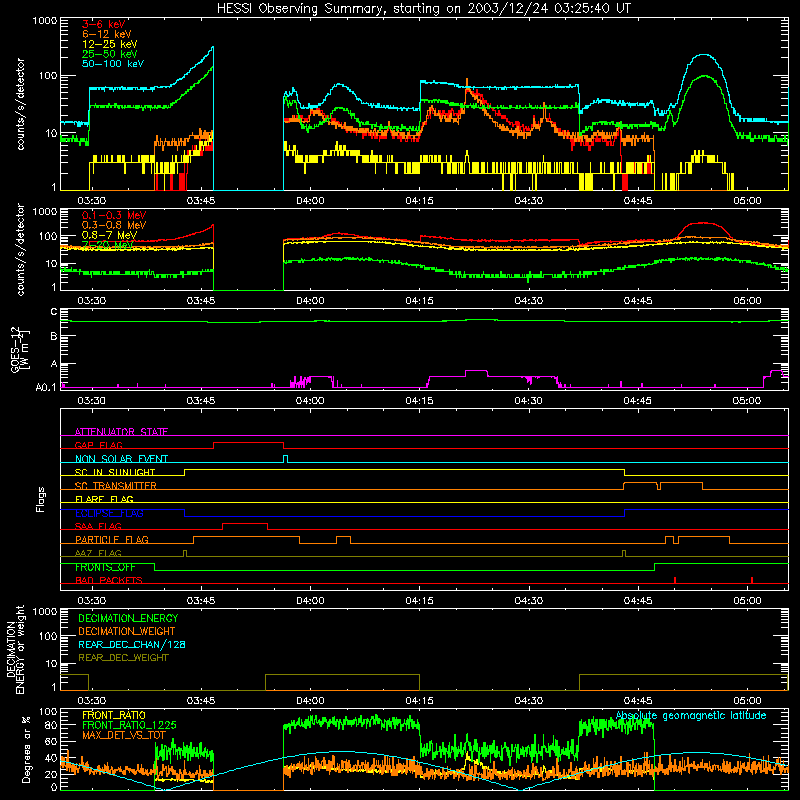Select the REAR_DEC_WEIGHT legend label
Viewport: 800px width, 800px height.
pos(123,658)
